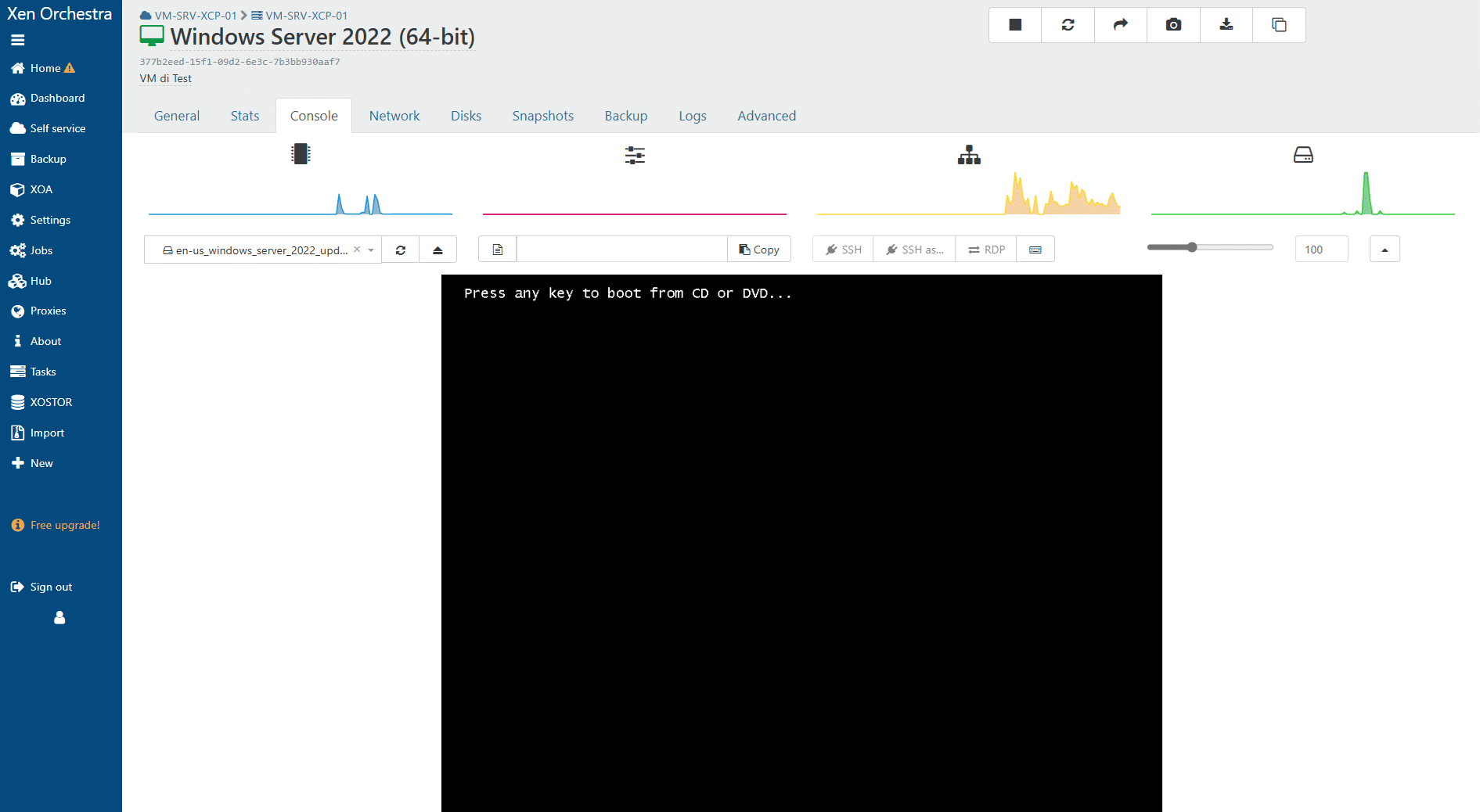Click the RDP button
Image resolution: width=1480 pixels, height=812 pixels.
point(986,250)
